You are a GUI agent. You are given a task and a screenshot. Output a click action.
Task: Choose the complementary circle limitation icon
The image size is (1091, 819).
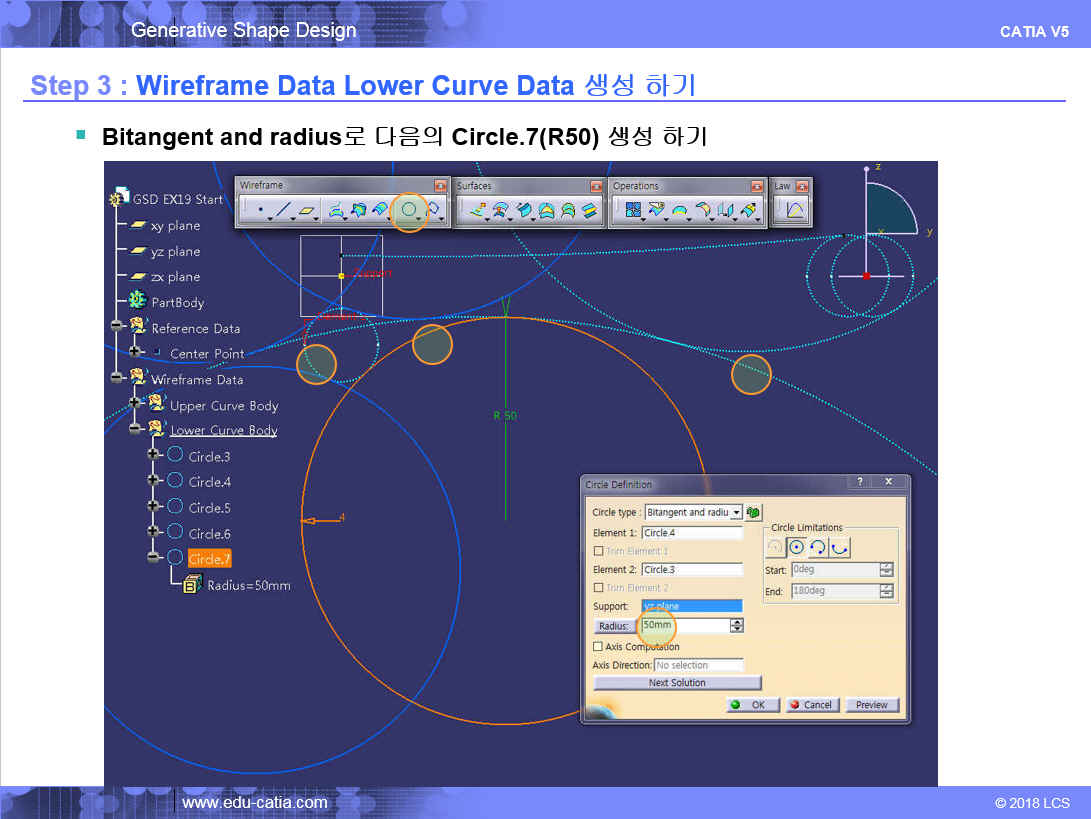point(839,547)
